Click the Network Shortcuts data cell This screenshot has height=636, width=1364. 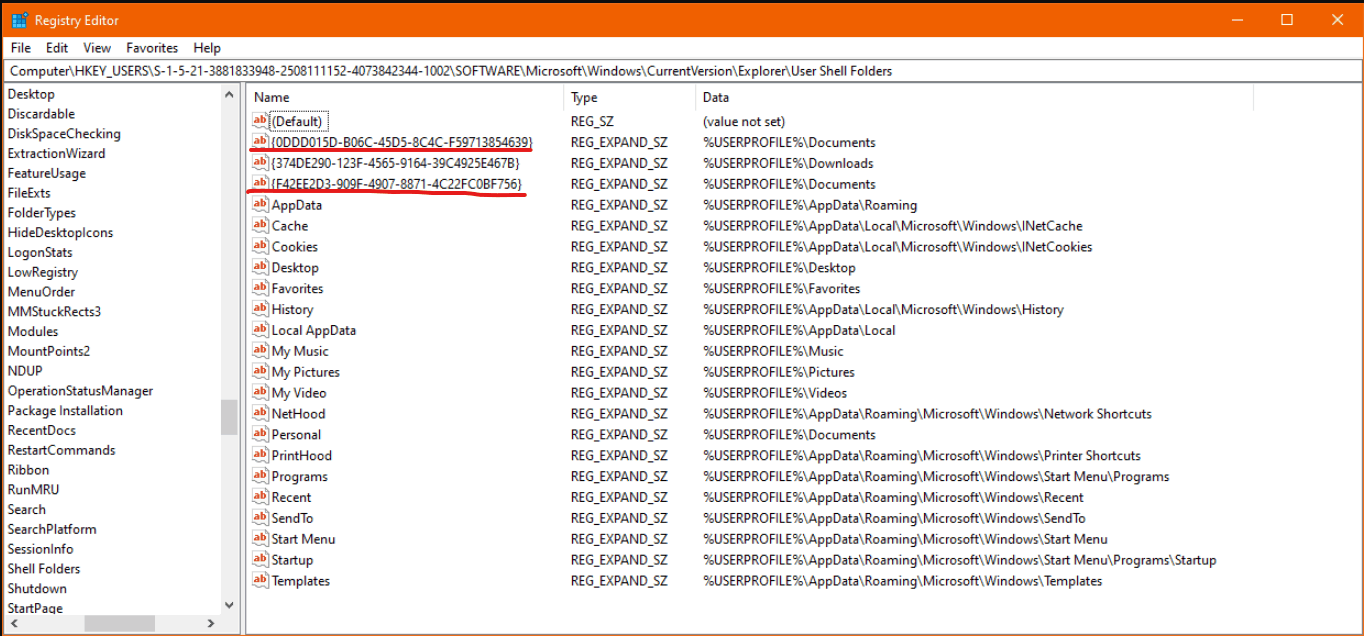pos(927,414)
